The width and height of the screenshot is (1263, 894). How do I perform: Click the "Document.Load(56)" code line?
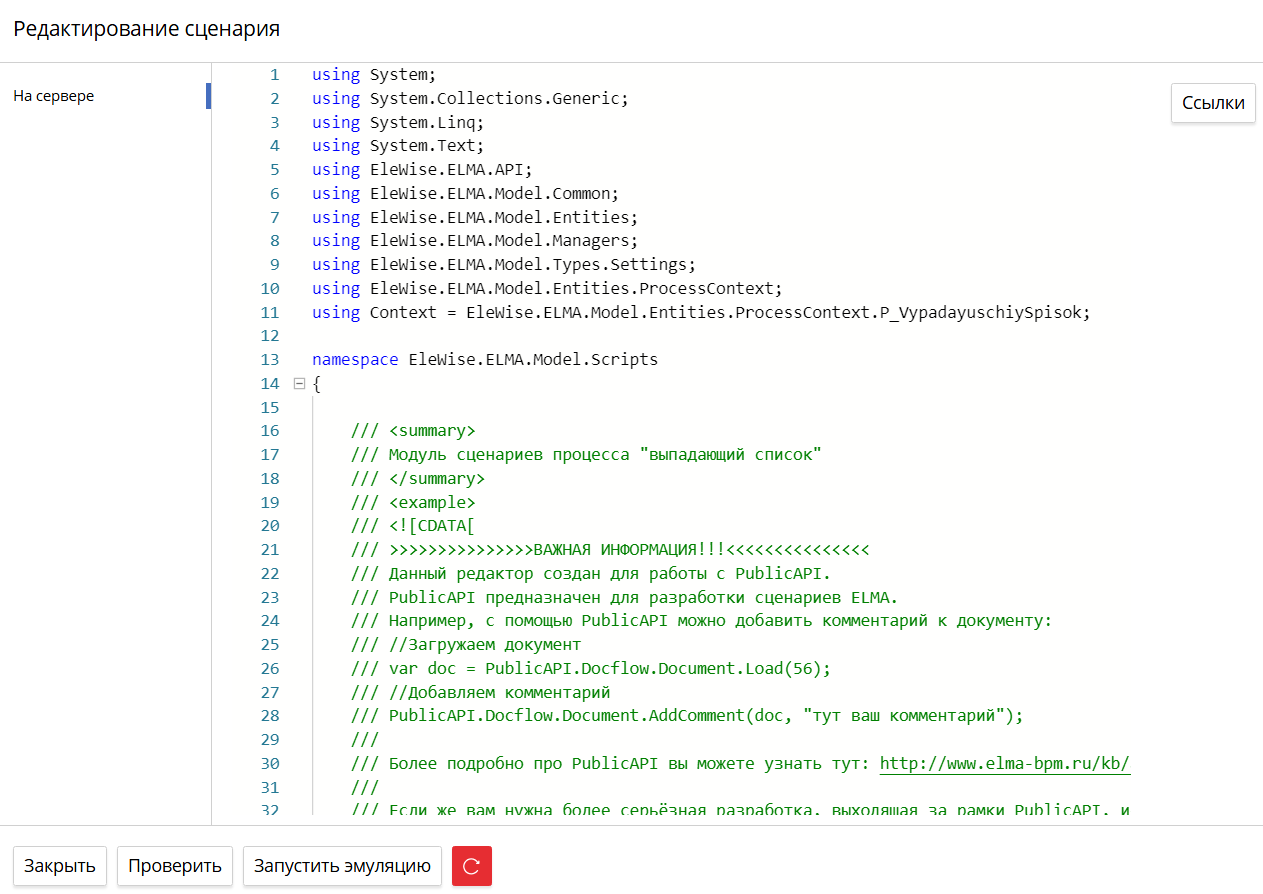(591, 668)
